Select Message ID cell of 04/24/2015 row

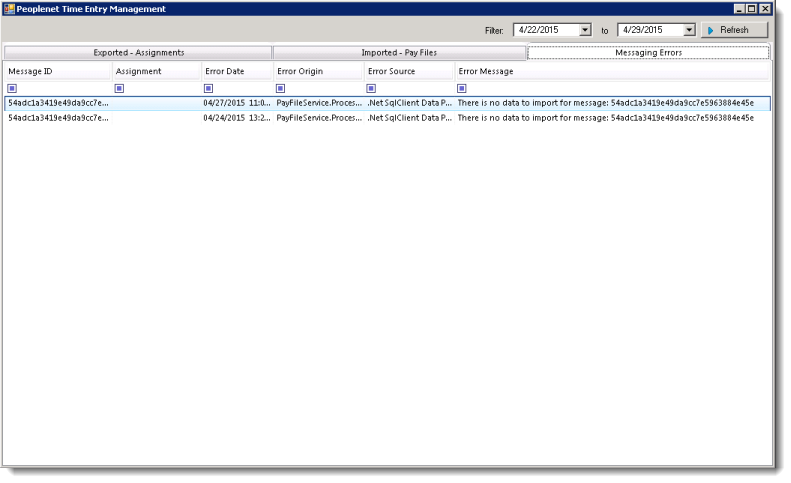[58, 118]
